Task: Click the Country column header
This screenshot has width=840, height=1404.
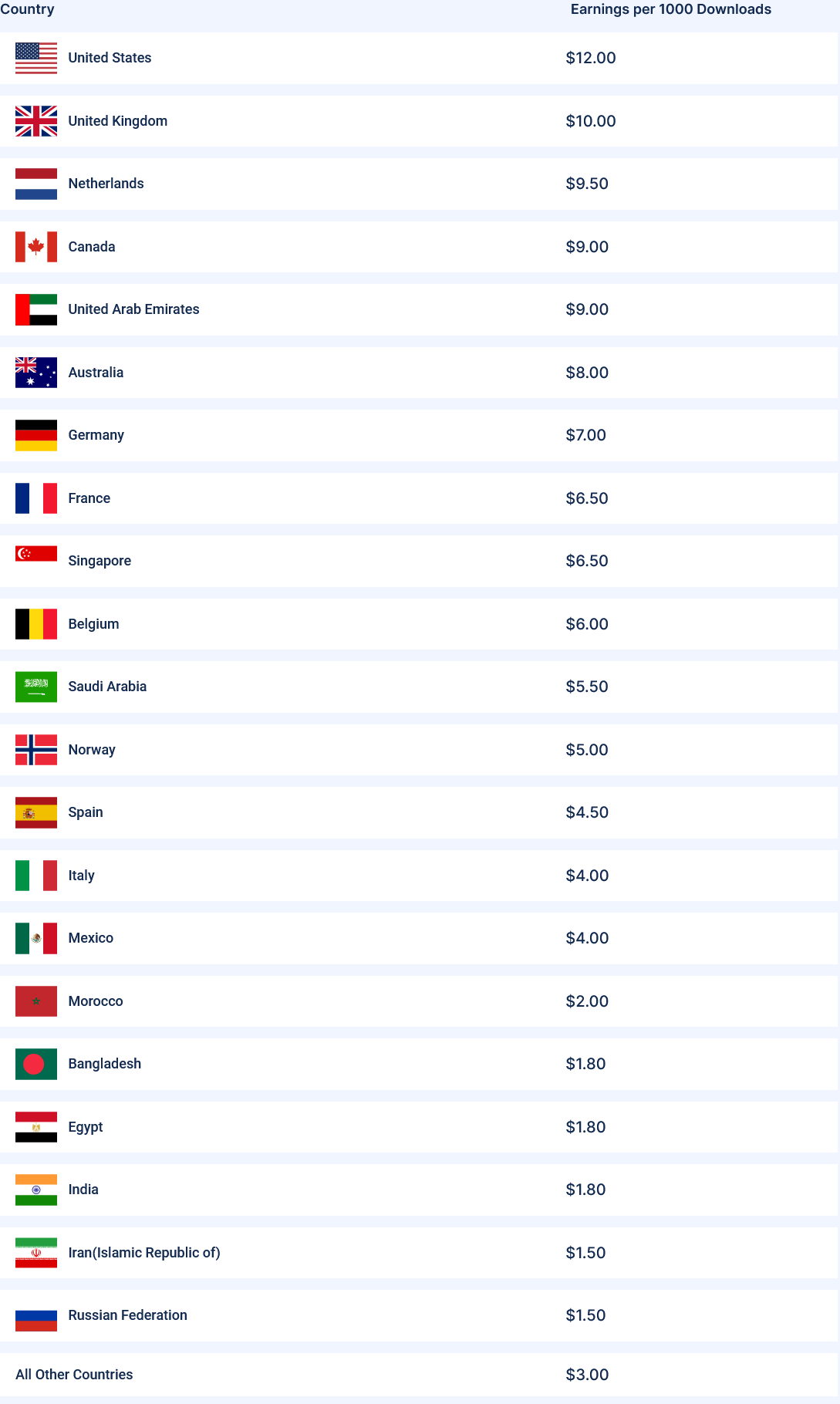Action: [x=28, y=9]
